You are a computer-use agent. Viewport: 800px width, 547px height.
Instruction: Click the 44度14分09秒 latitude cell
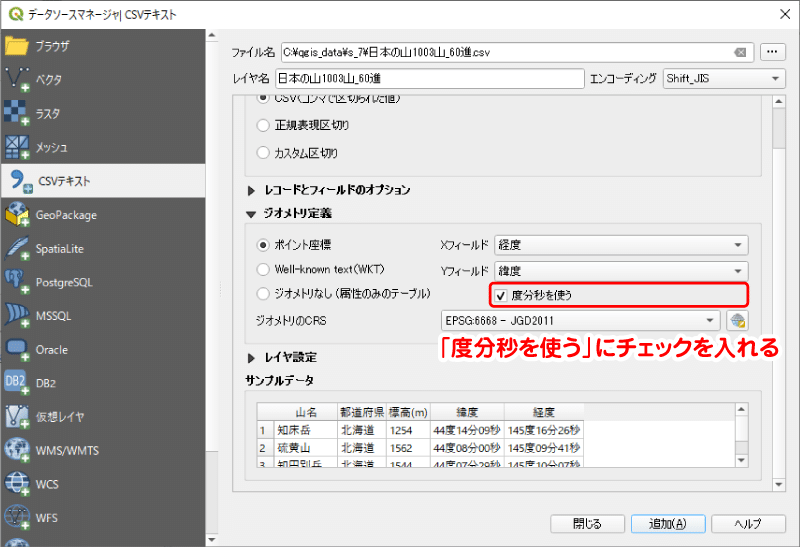click(467, 430)
